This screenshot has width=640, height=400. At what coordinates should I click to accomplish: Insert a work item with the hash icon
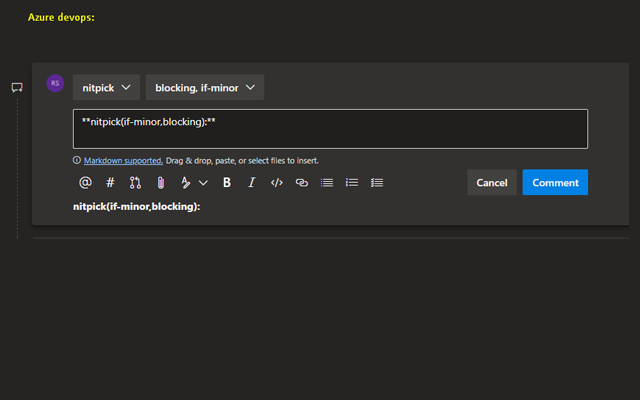[110, 182]
